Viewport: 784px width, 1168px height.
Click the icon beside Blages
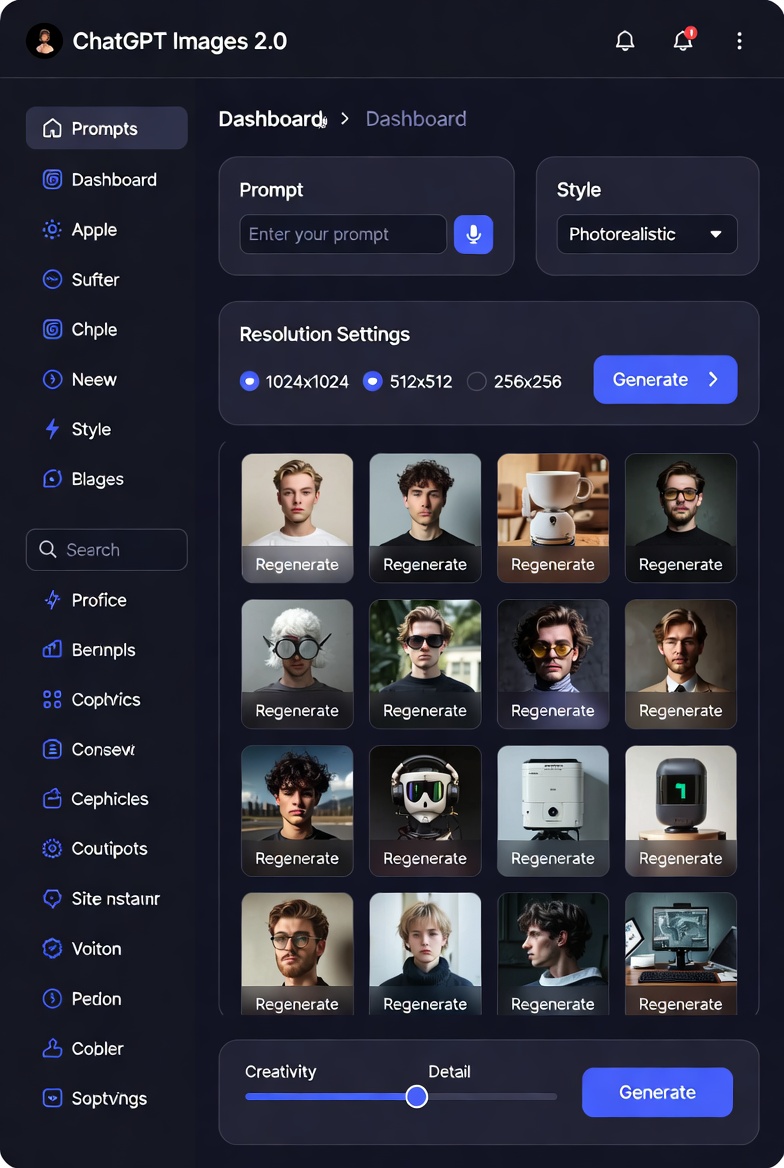click(x=52, y=479)
